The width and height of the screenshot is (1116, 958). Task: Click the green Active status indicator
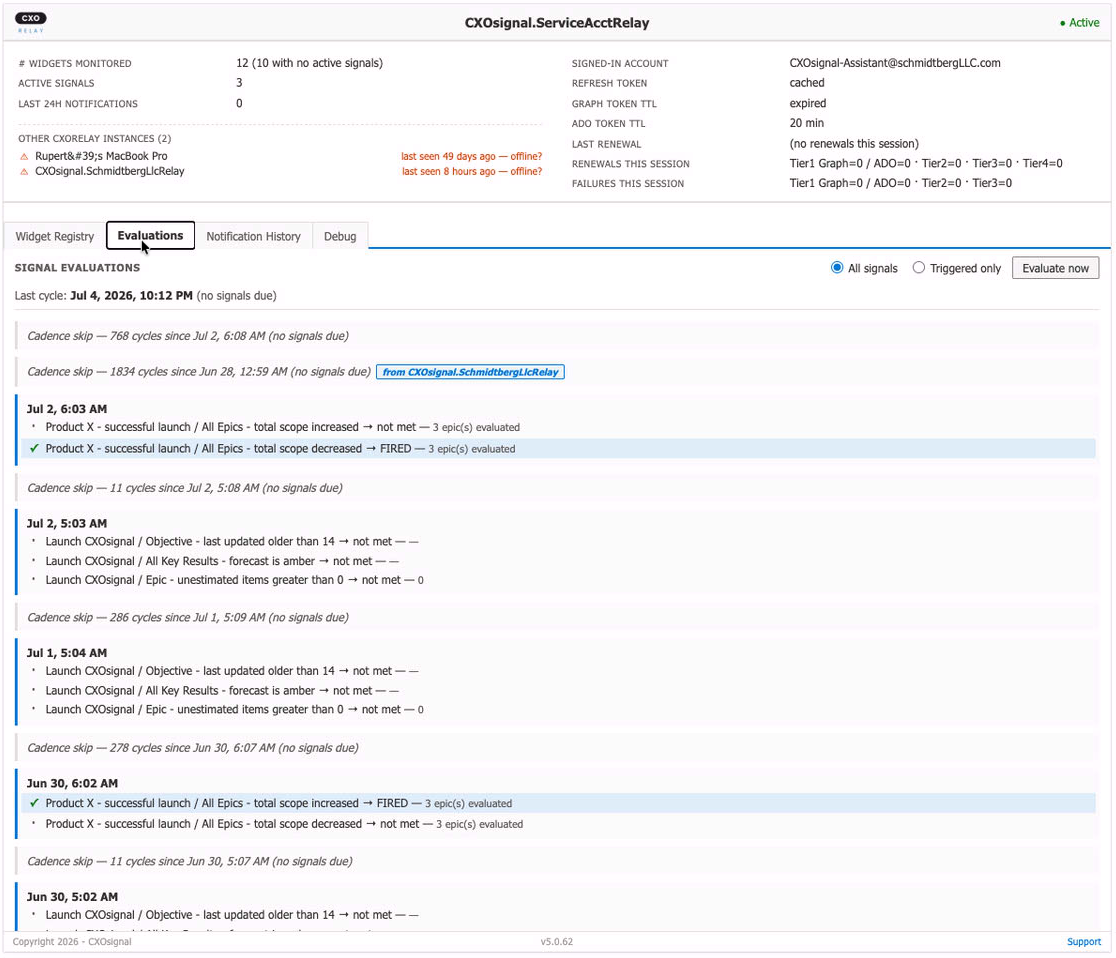click(x=1079, y=23)
